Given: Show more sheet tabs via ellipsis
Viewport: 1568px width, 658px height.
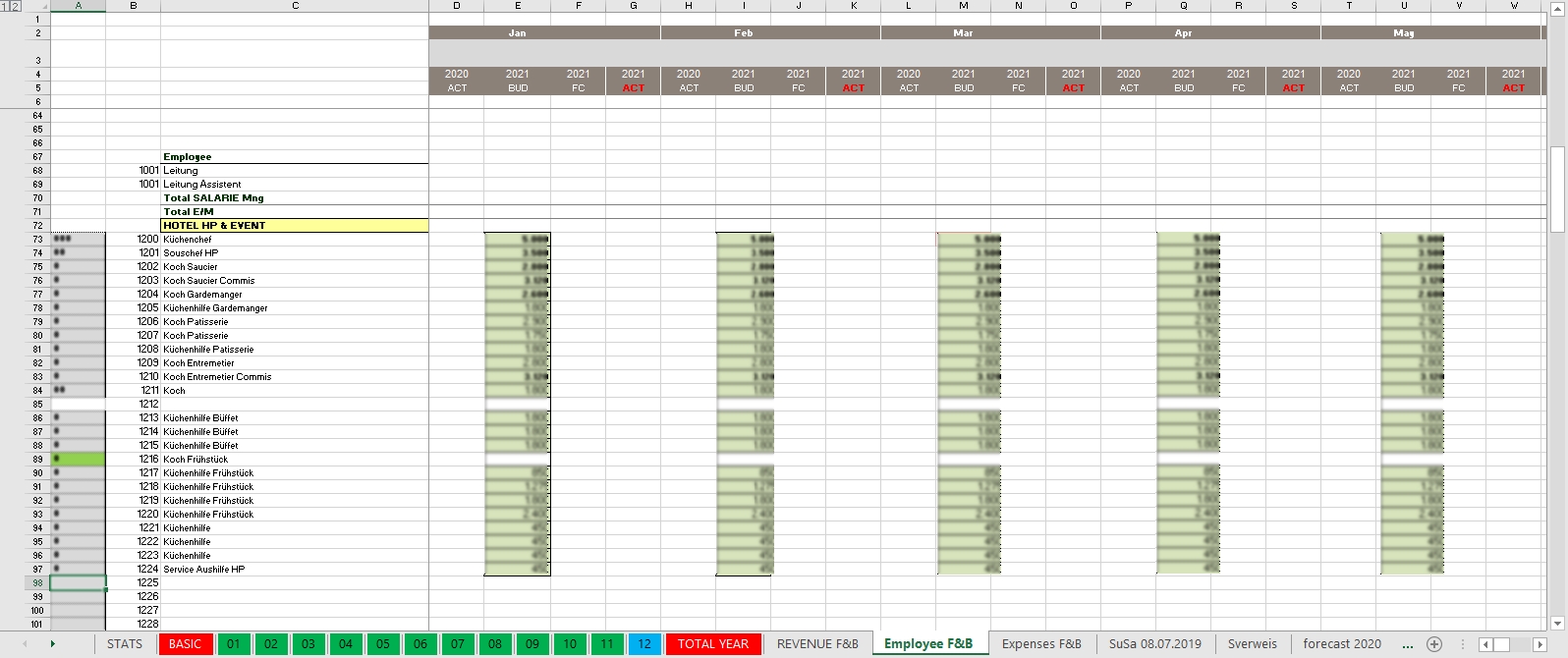Looking at the screenshot, I should click(1408, 644).
